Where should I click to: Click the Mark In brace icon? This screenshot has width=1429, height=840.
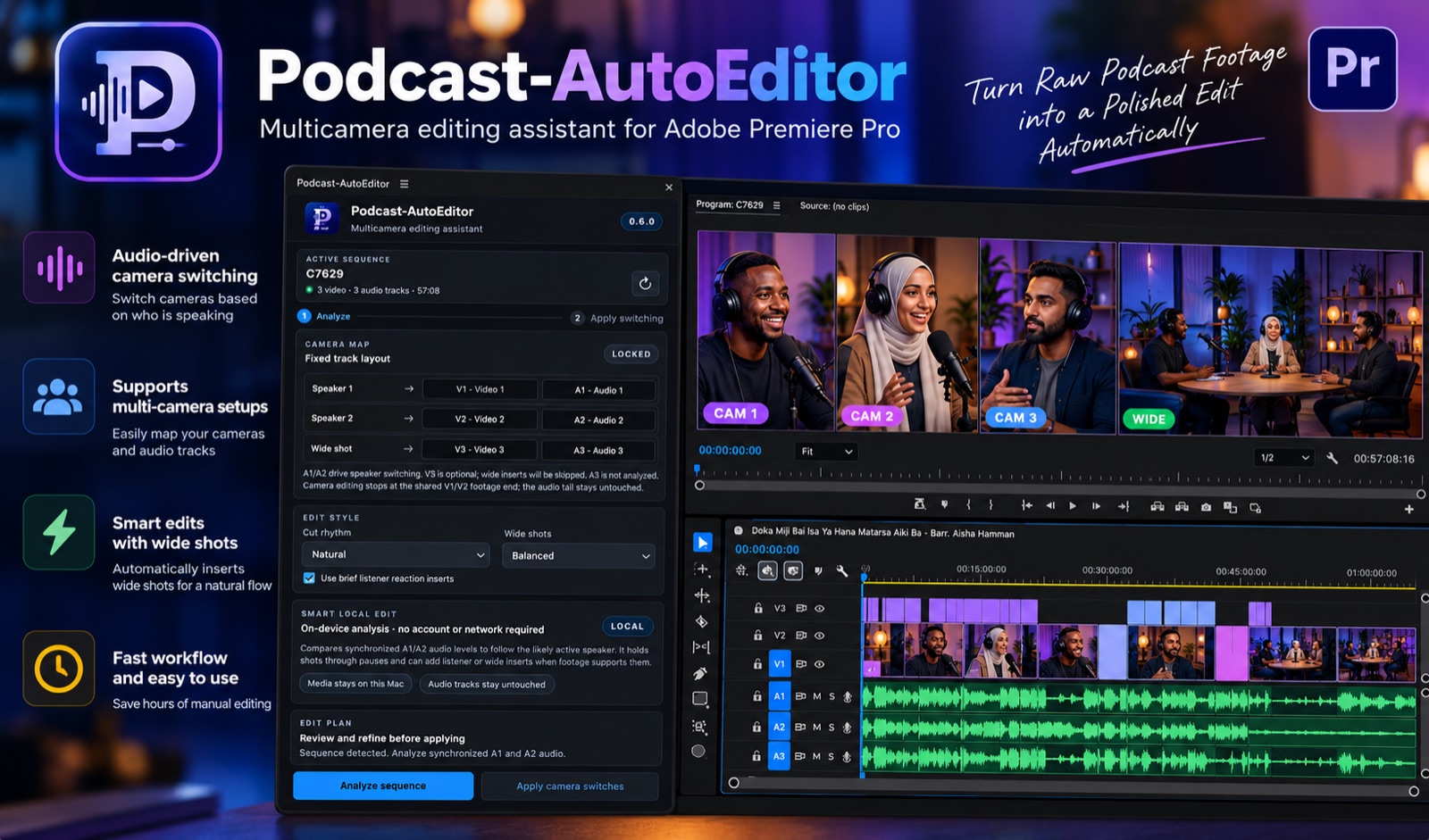point(969,505)
